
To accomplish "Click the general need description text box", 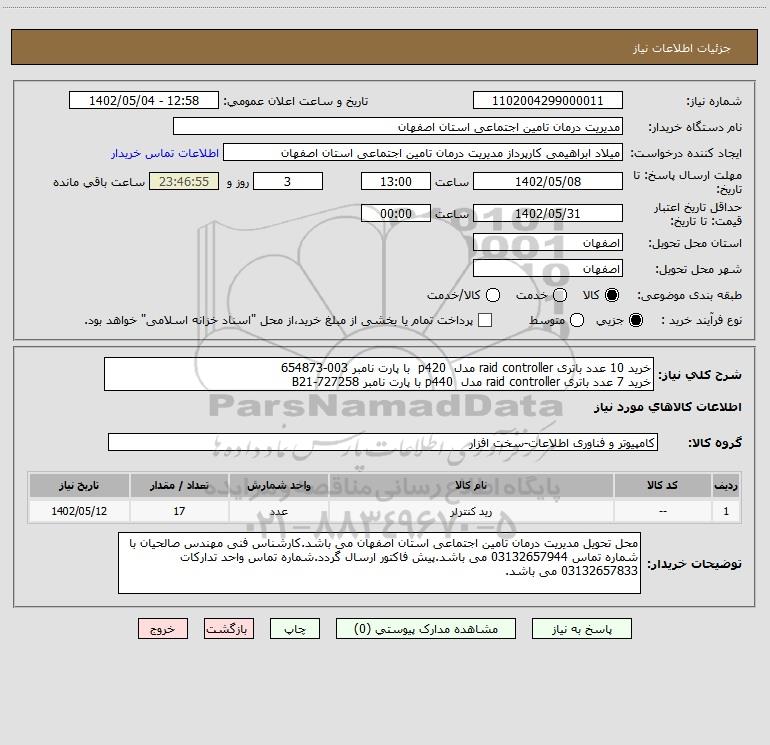I will tap(379, 374).
